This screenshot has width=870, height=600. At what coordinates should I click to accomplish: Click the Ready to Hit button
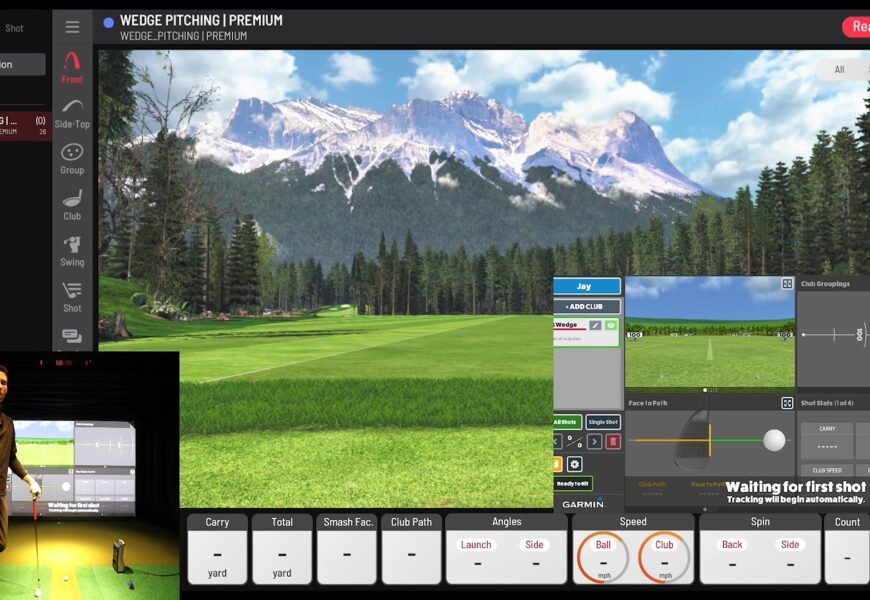coord(572,483)
